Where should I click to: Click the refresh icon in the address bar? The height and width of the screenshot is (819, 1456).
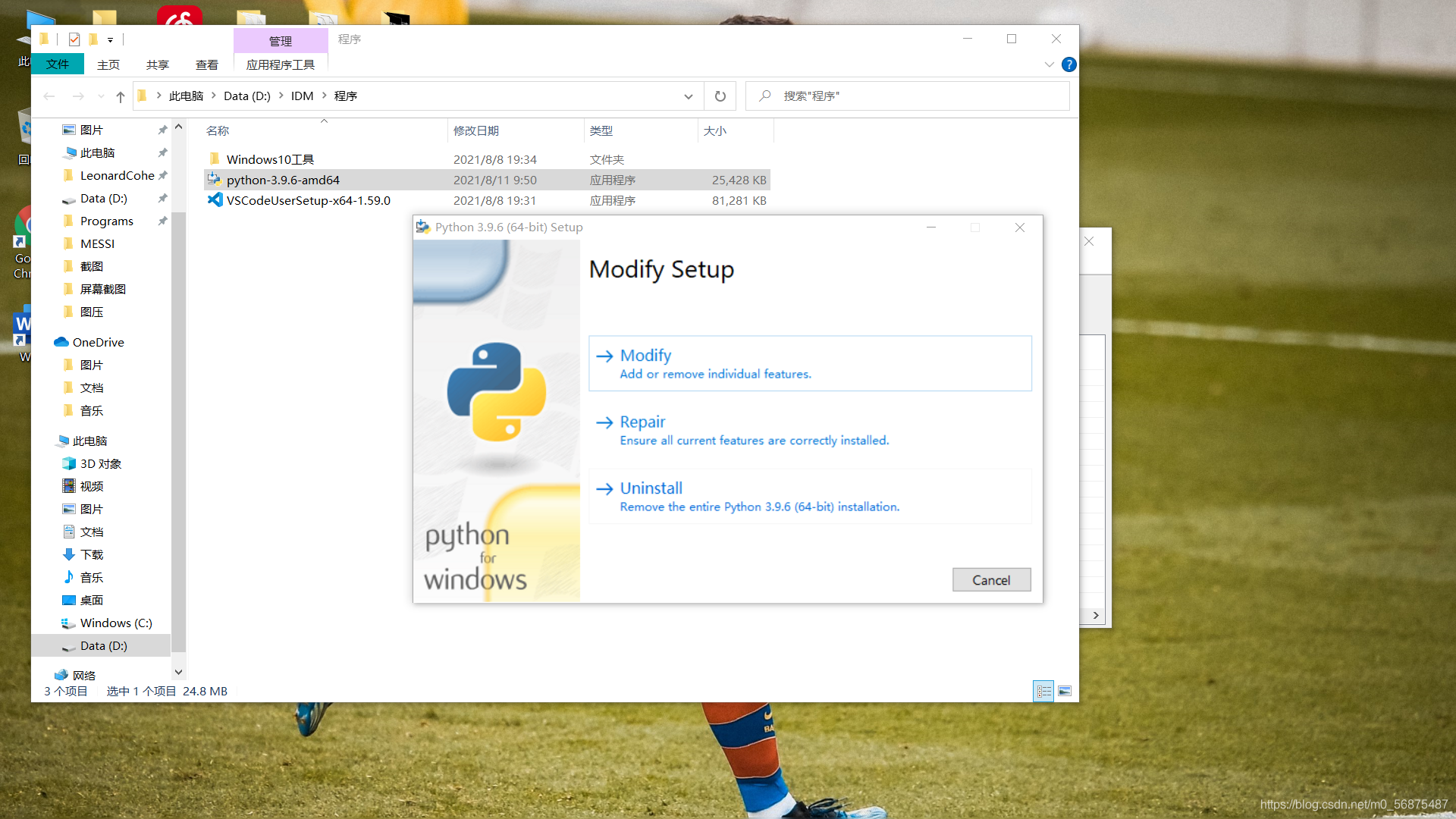tap(720, 96)
